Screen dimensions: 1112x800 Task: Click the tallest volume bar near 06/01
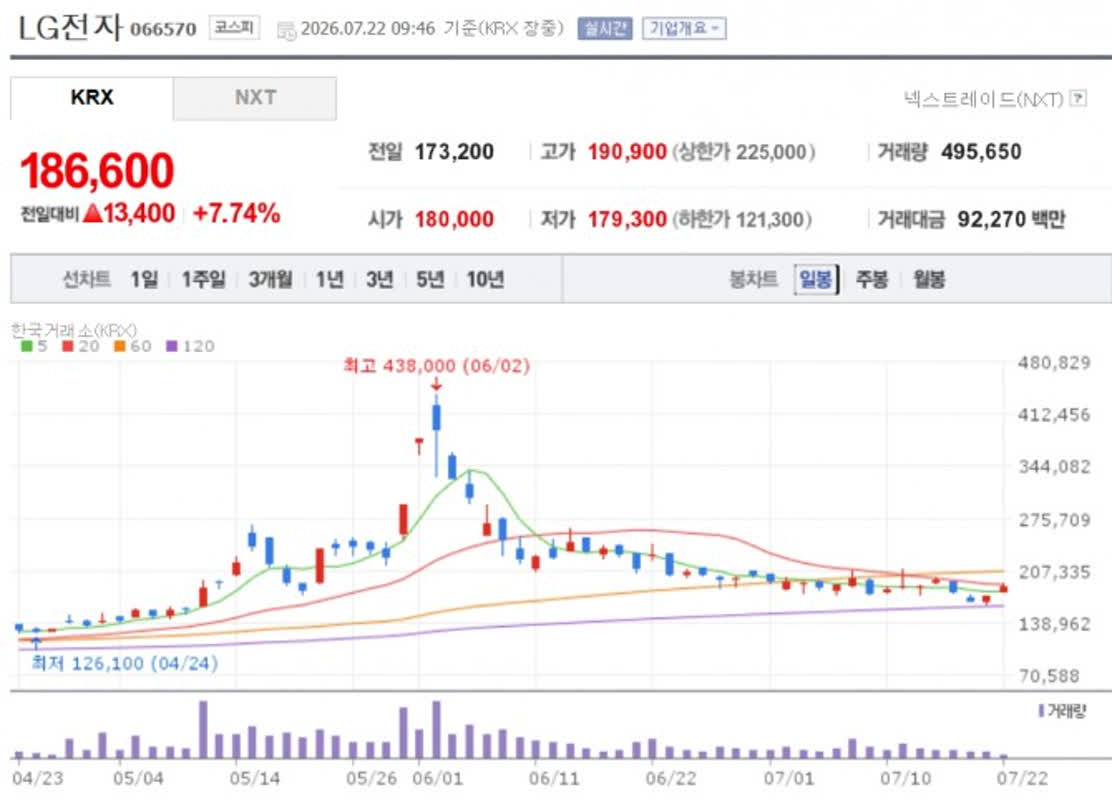point(436,730)
